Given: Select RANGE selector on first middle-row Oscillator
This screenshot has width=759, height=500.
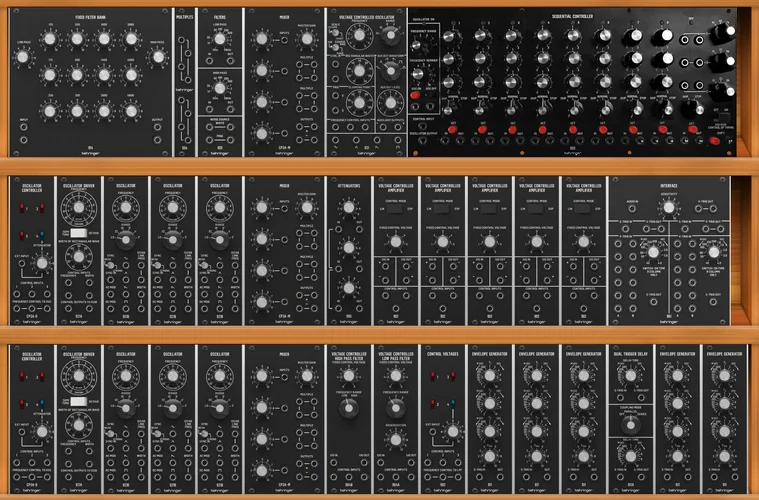Looking at the screenshot, I should (125, 239).
